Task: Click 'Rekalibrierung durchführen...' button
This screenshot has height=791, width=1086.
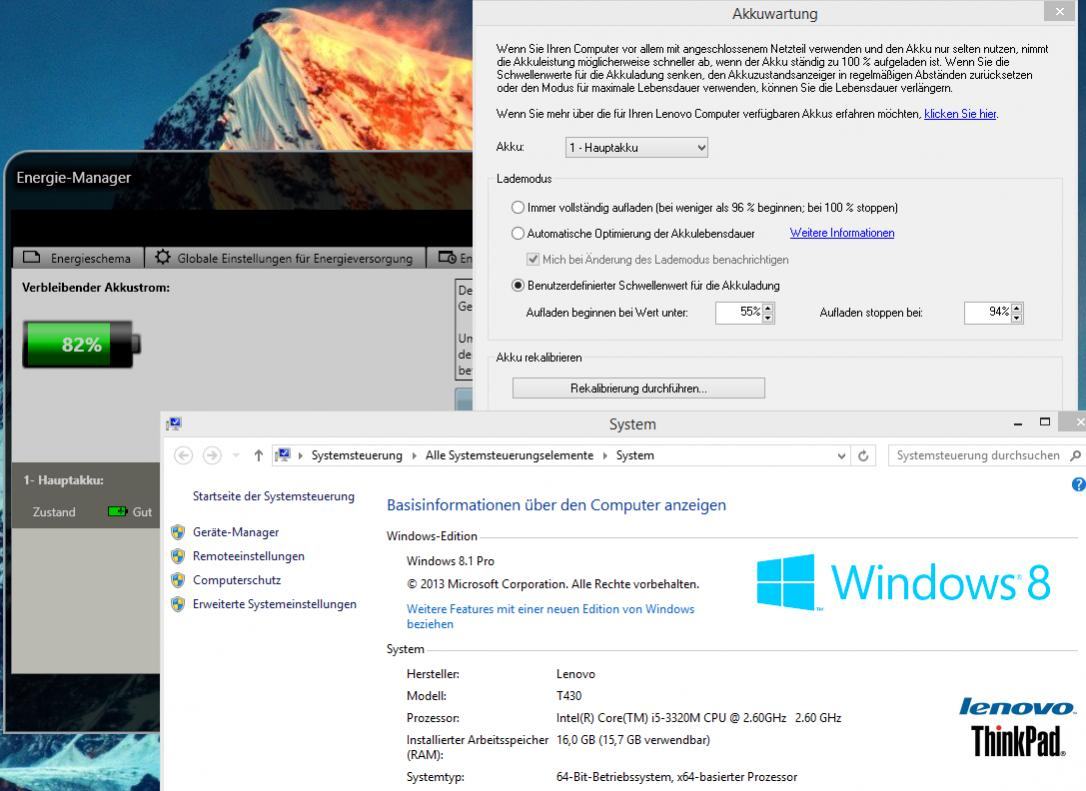Action: click(x=638, y=388)
